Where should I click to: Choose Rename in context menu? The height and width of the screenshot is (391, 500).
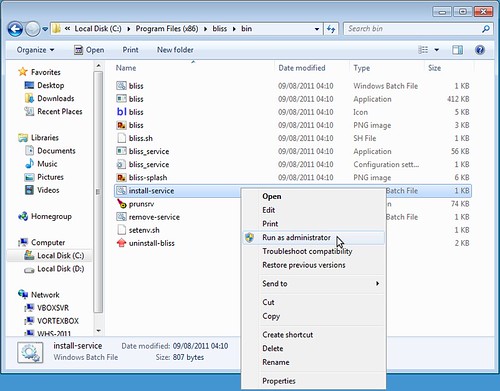(x=313, y=362)
